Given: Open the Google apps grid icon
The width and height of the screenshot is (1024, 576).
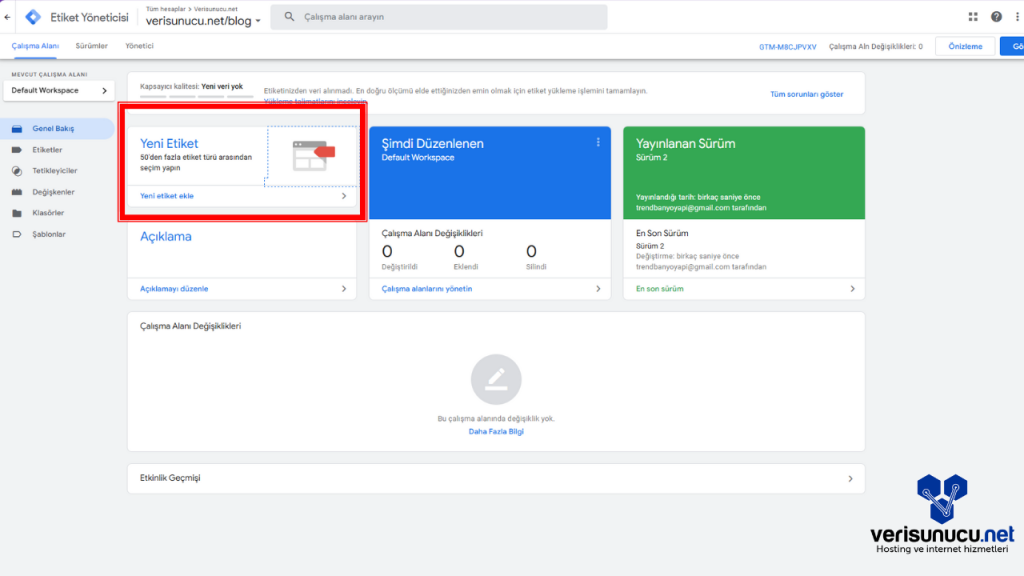Looking at the screenshot, I should tap(973, 17).
